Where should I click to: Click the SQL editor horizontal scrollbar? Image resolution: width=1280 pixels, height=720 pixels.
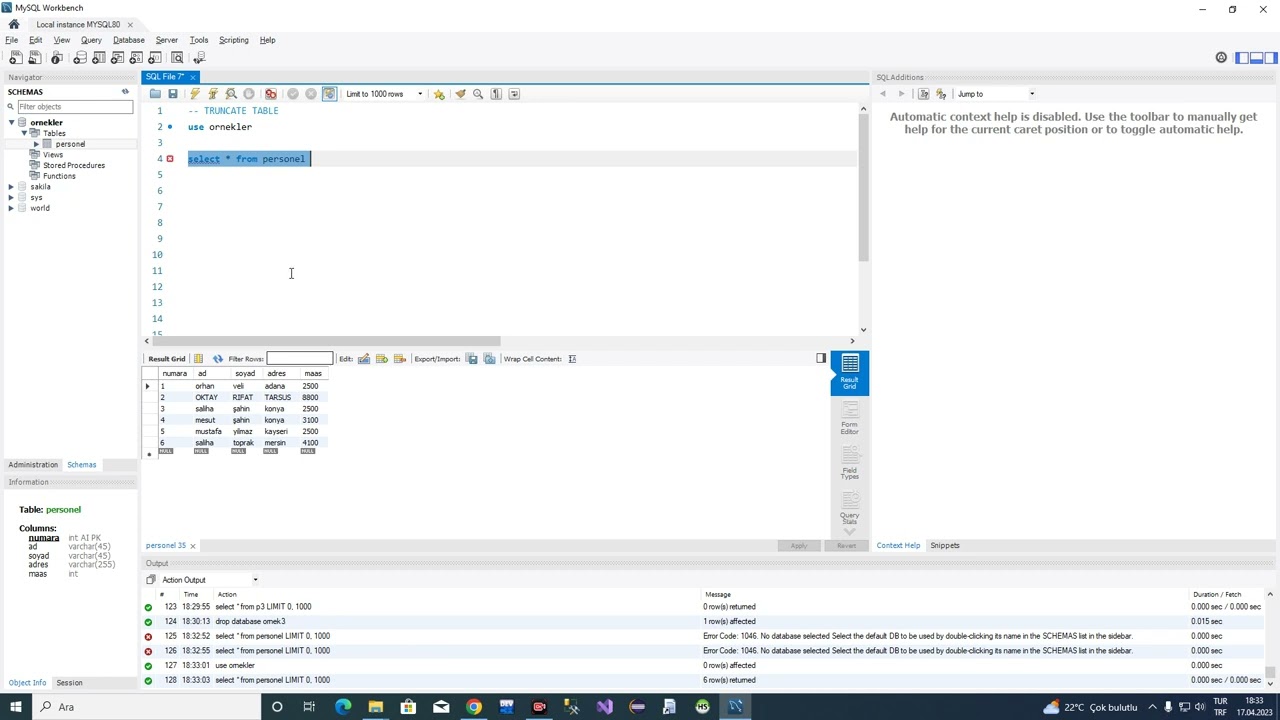(x=325, y=341)
